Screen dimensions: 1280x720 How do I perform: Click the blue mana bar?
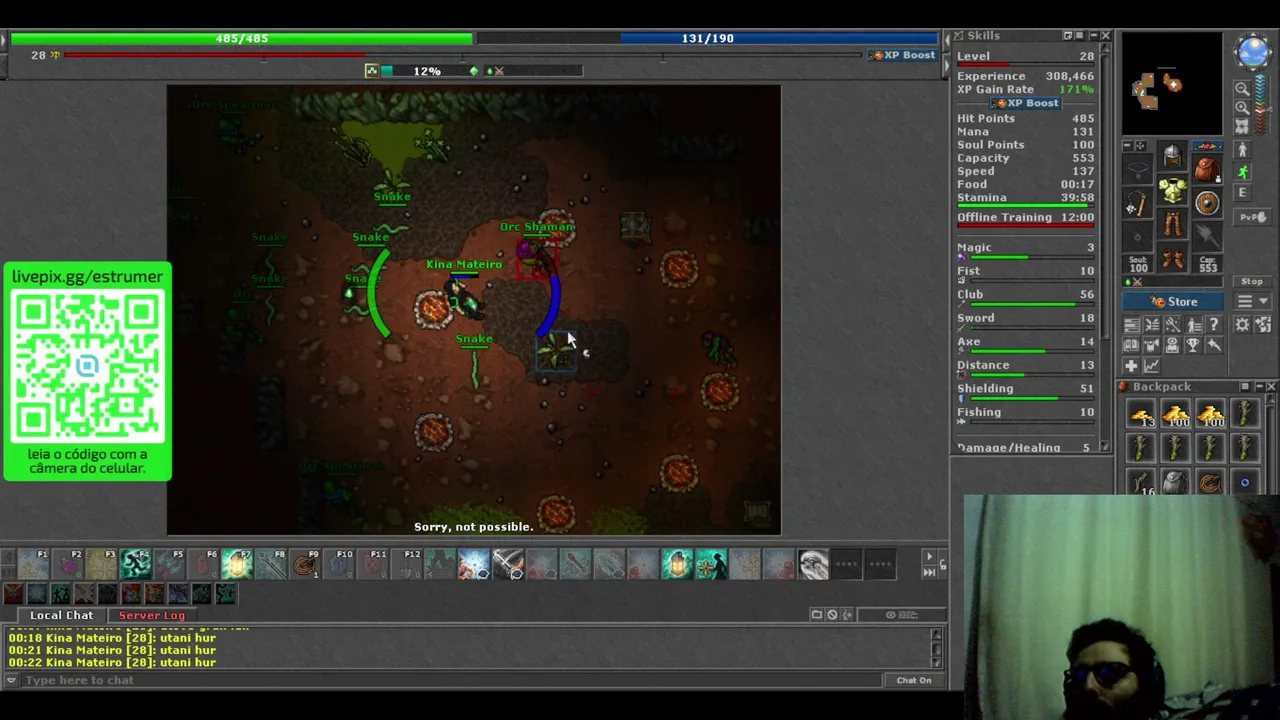click(x=708, y=38)
